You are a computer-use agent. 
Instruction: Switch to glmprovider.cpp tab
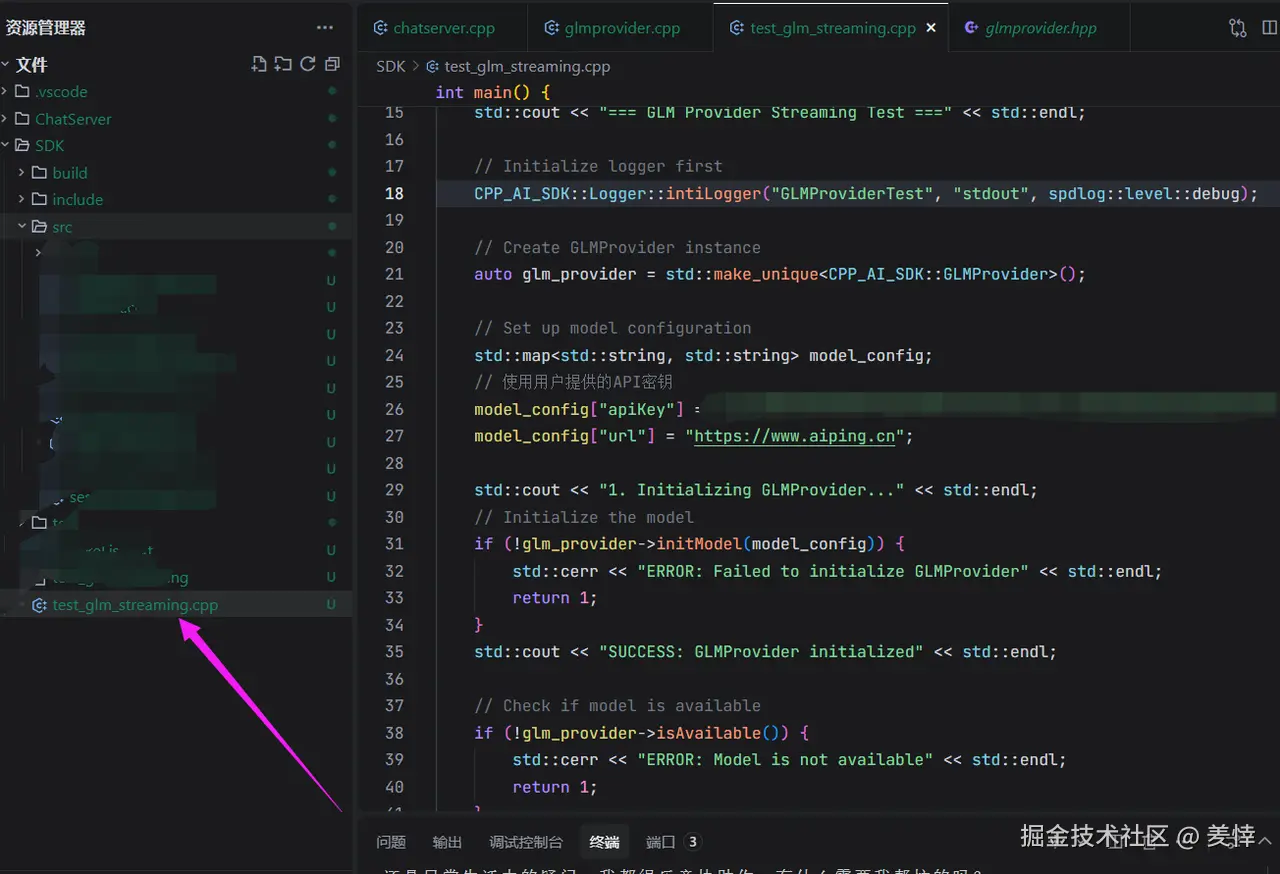[x=620, y=28]
